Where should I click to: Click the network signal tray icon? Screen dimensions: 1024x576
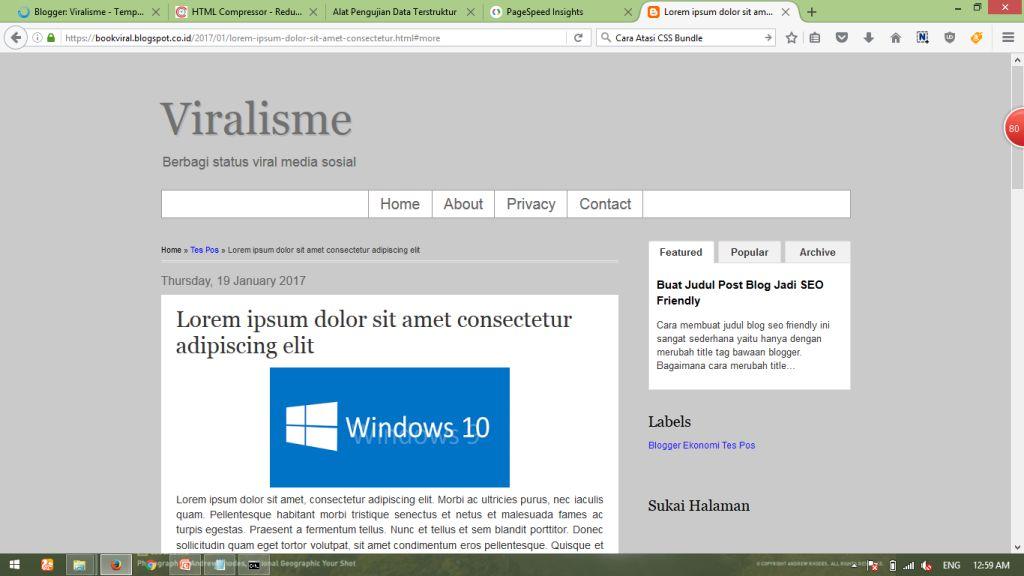click(x=908, y=566)
